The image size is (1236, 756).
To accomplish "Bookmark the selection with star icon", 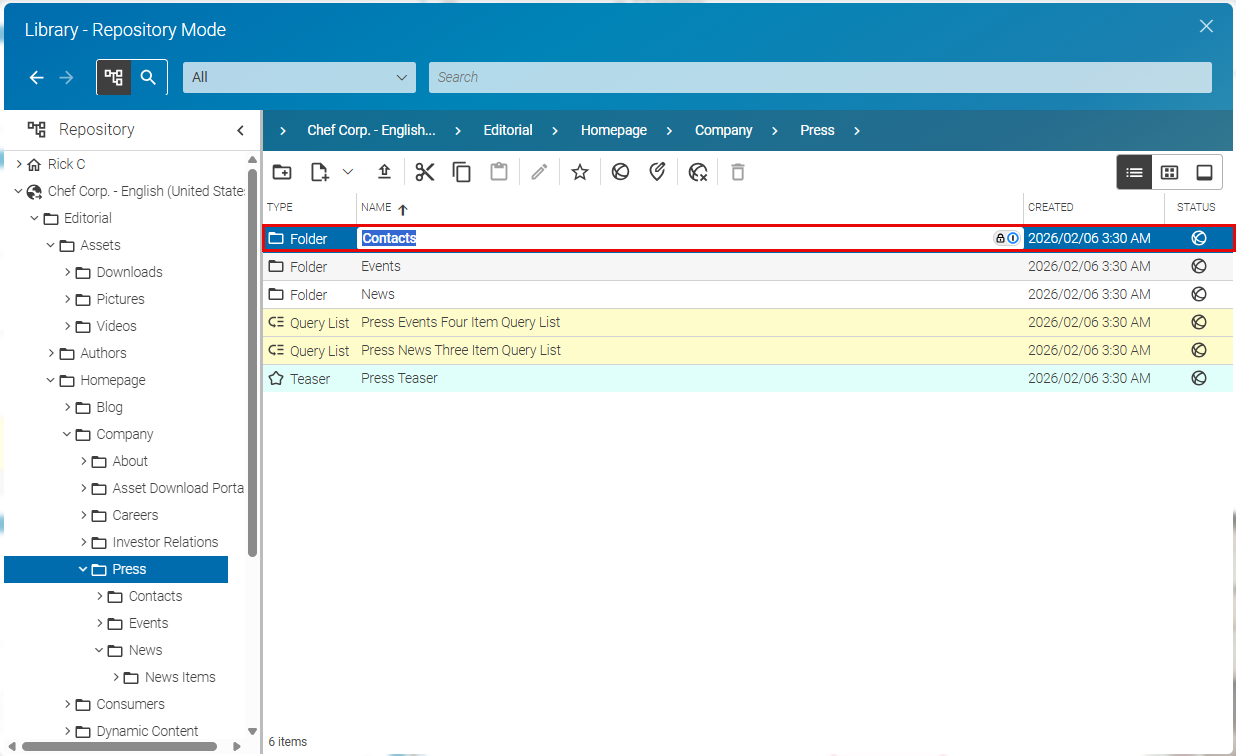I will coord(579,172).
